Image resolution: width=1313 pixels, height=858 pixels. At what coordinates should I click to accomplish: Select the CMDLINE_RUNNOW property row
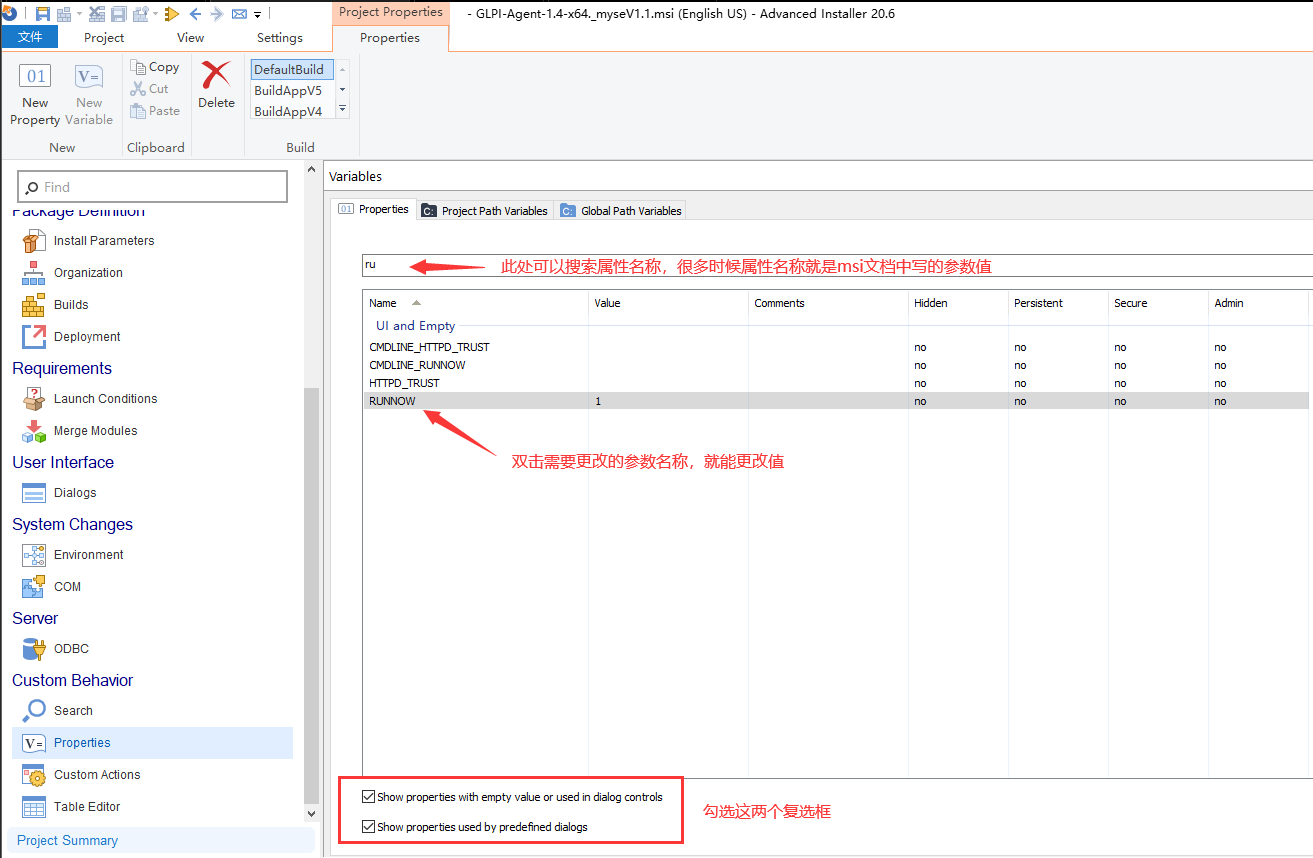pos(836,365)
